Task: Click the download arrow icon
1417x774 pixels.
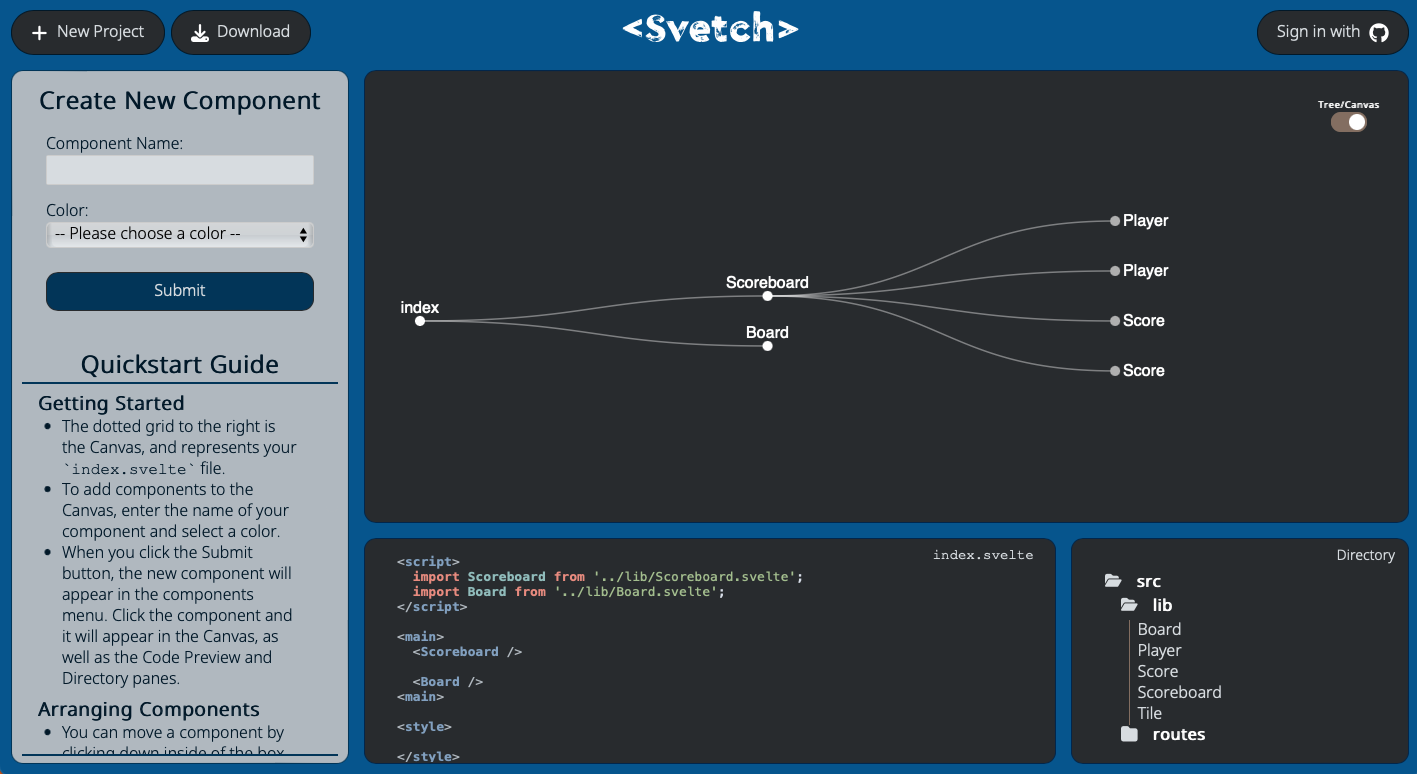Action: [x=200, y=32]
